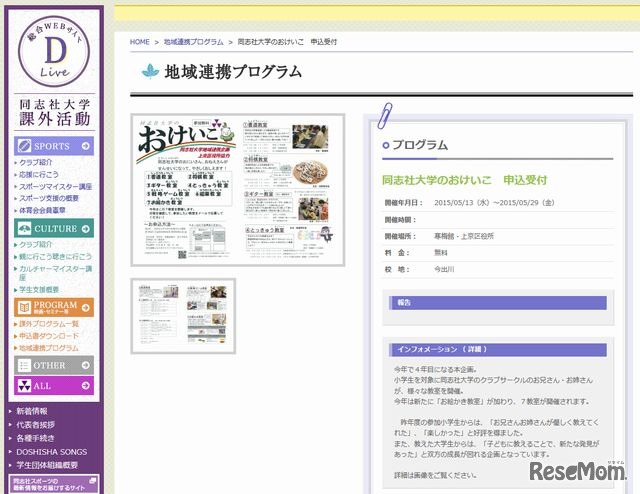Go to HOME via breadcrumb
This screenshot has width=640, height=494.
(140, 42)
